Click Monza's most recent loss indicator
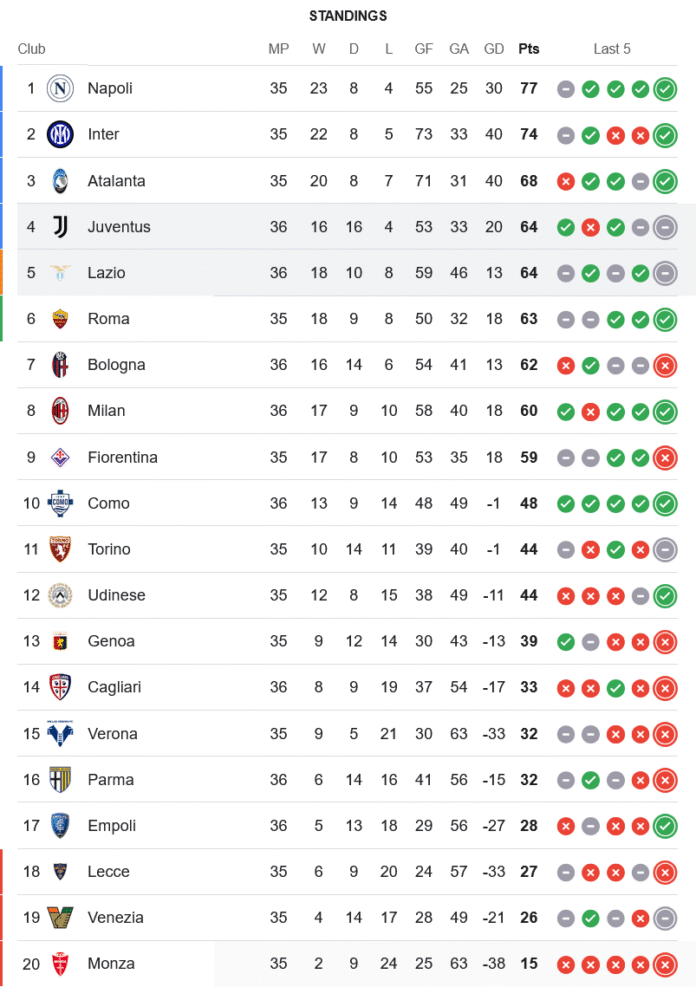Viewport: 696px width, 1000px height. tap(665, 965)
